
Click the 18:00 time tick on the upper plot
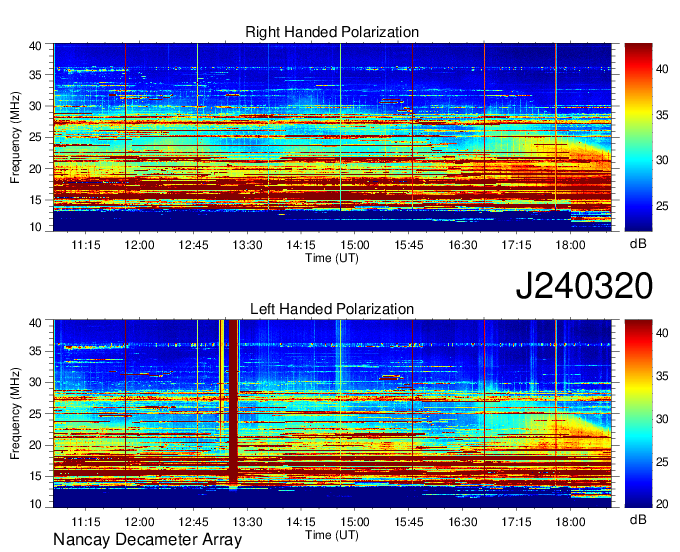tap(570, 245)
